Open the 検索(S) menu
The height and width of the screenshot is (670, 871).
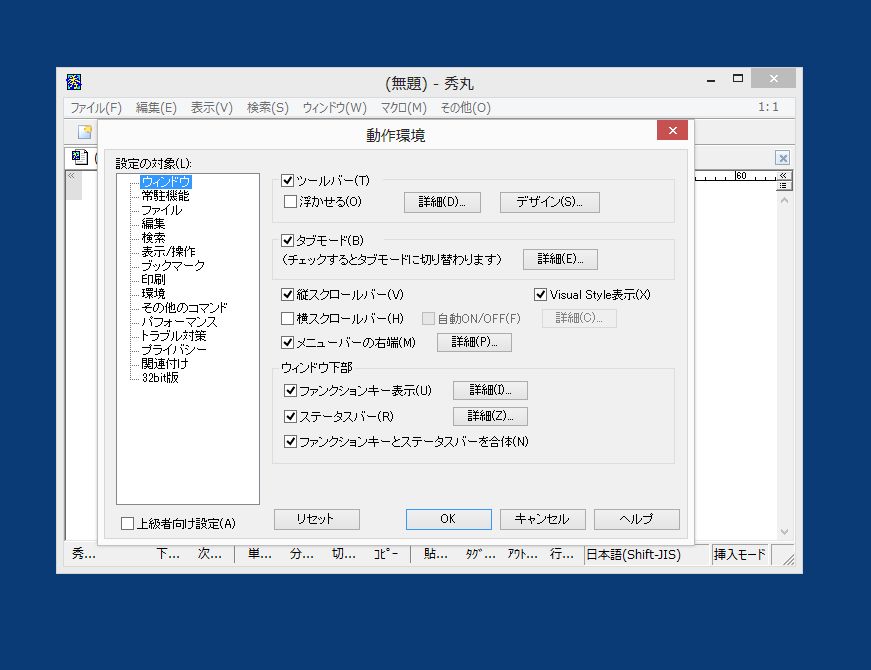(x=268, y=108)
